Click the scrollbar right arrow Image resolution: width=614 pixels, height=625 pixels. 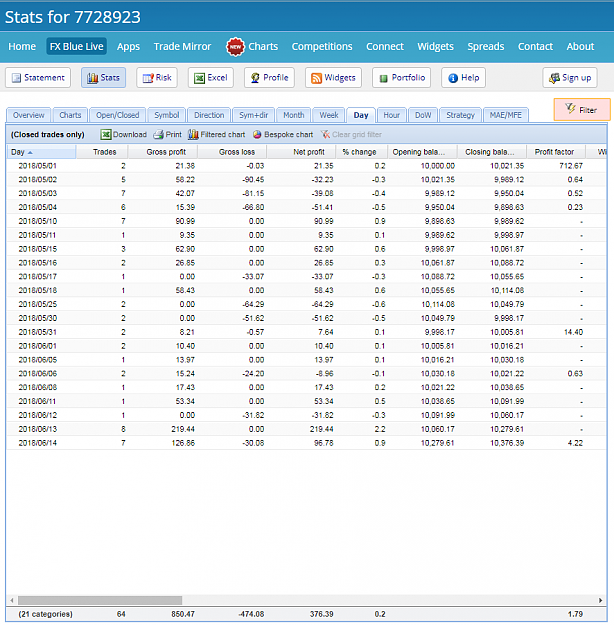pos(600,600)
